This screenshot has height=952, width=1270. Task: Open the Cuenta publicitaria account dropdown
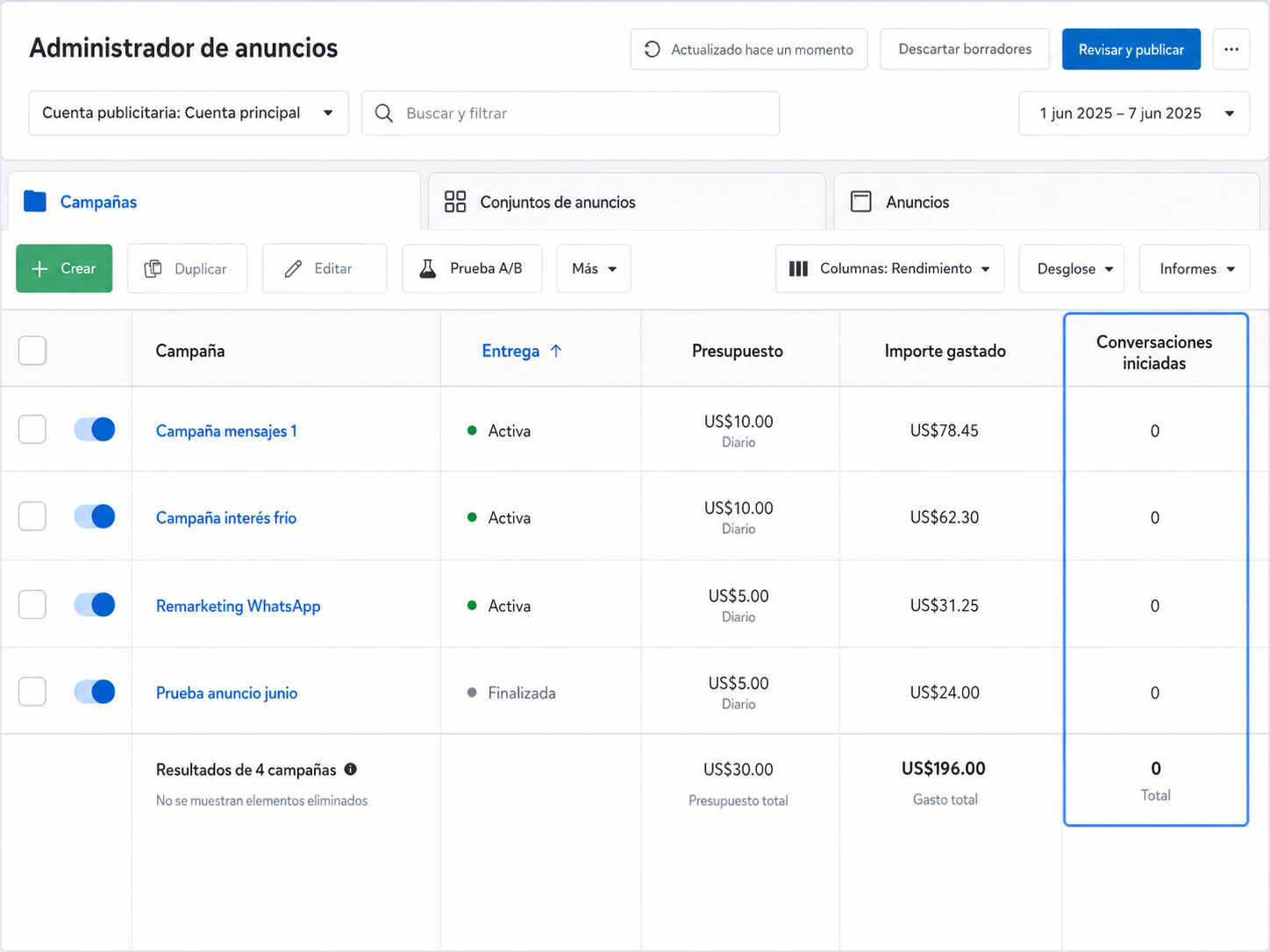[189, 113]
